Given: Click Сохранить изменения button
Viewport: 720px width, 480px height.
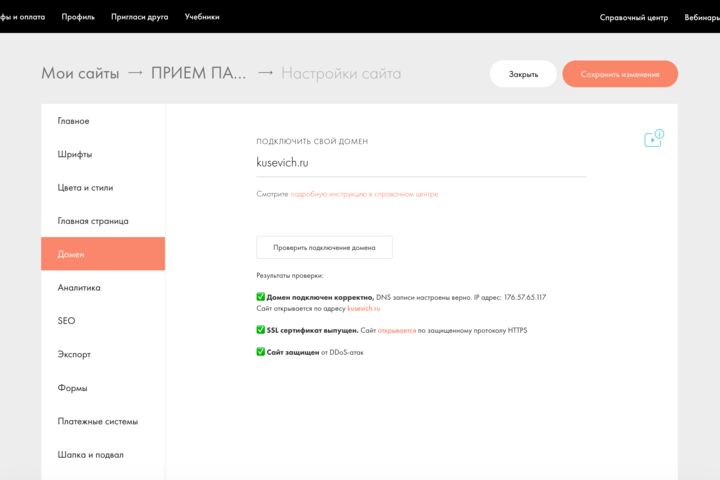Looking at the screenshot, I should 620,74.
